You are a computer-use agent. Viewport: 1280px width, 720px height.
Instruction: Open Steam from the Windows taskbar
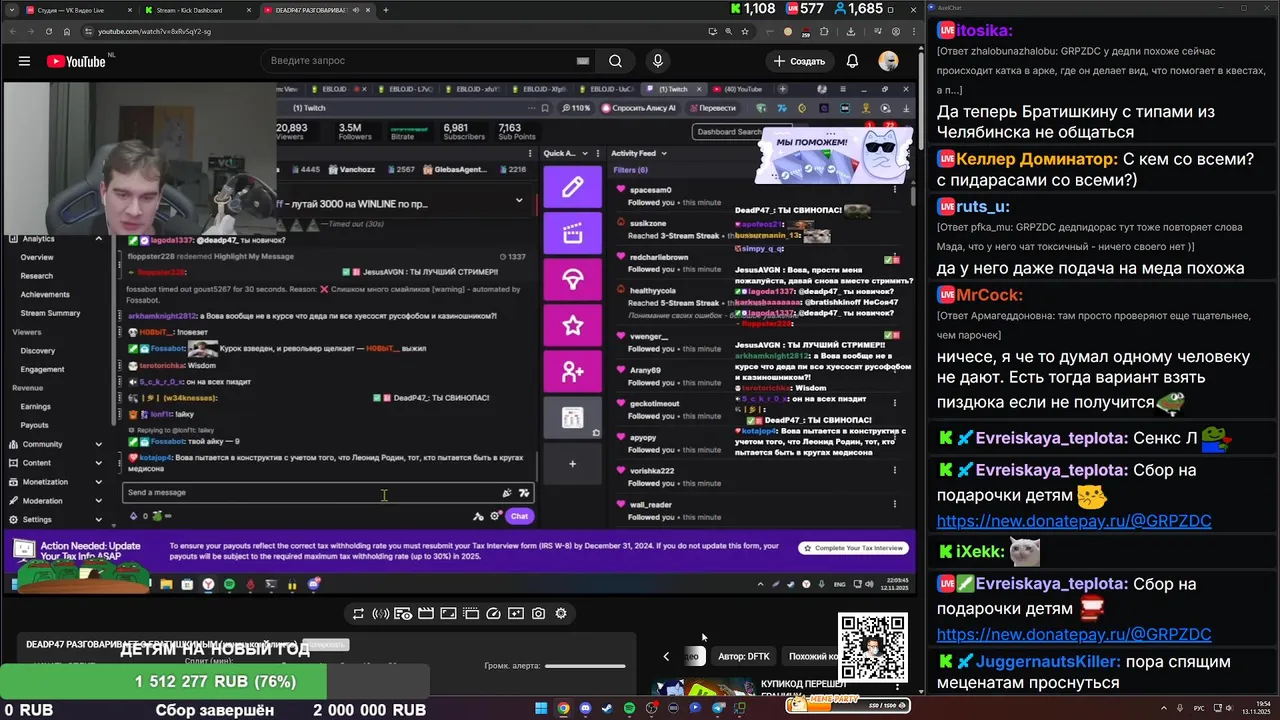point(607,708)
